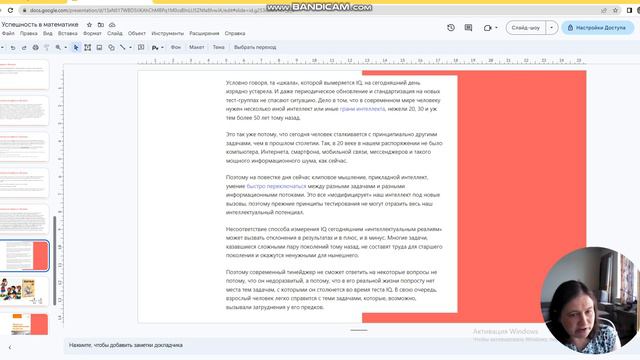Click the Тема theme button
640x360 pixels.
click(x=218, y=47)
